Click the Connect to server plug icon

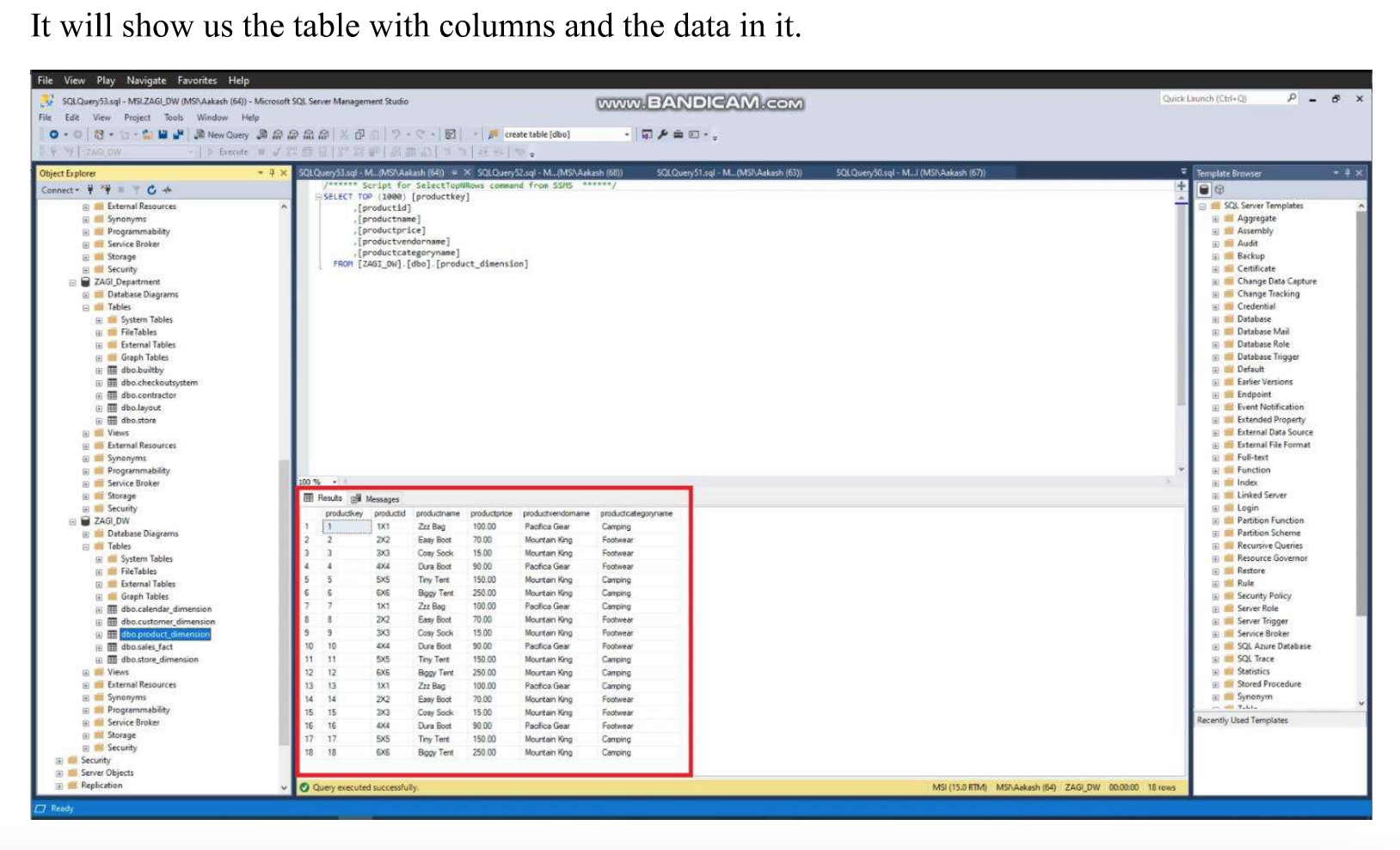tap(91, 190)
